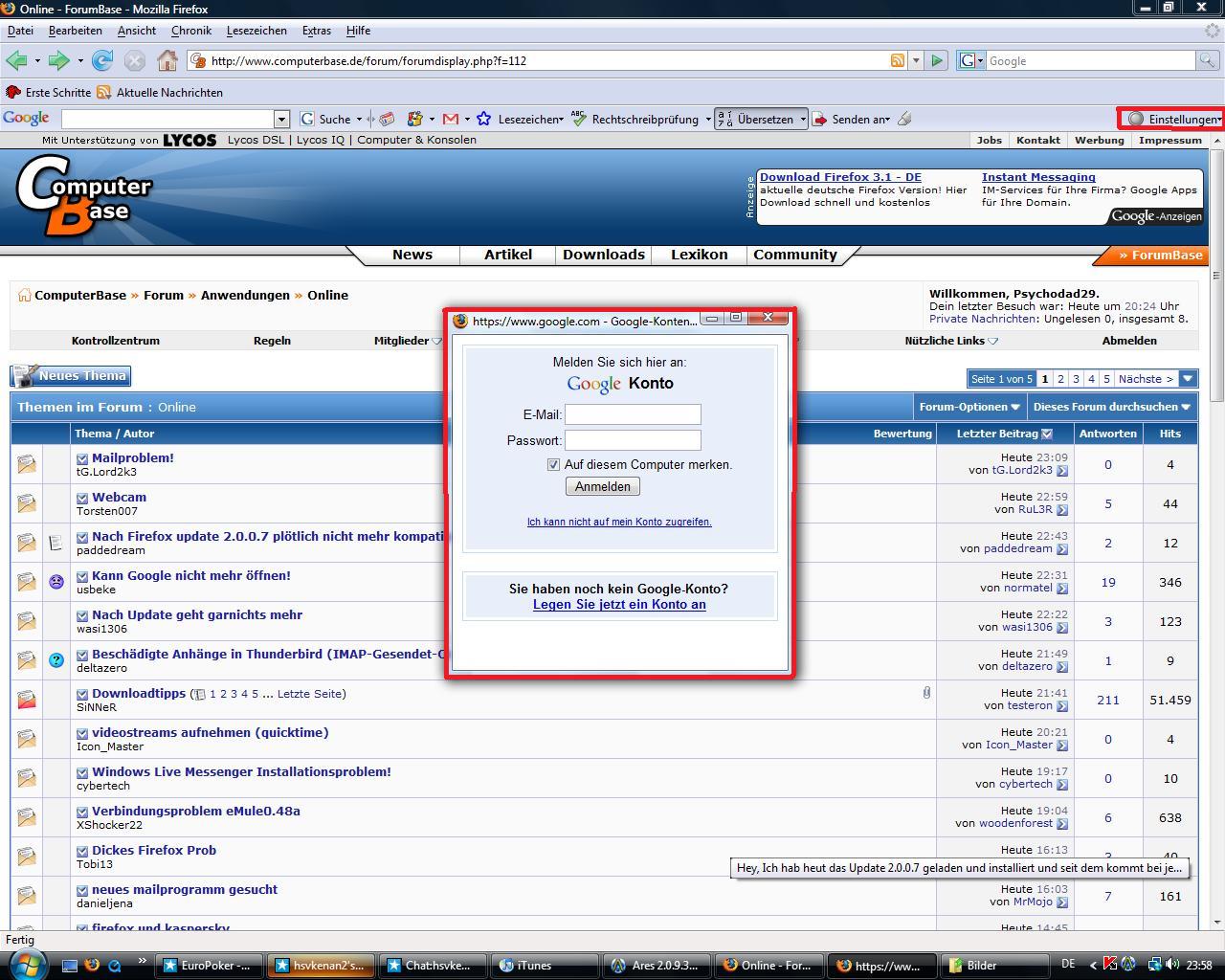
Task: Open the Ares taskbar button
Action: pyautogui.click(x=659, y=965)
